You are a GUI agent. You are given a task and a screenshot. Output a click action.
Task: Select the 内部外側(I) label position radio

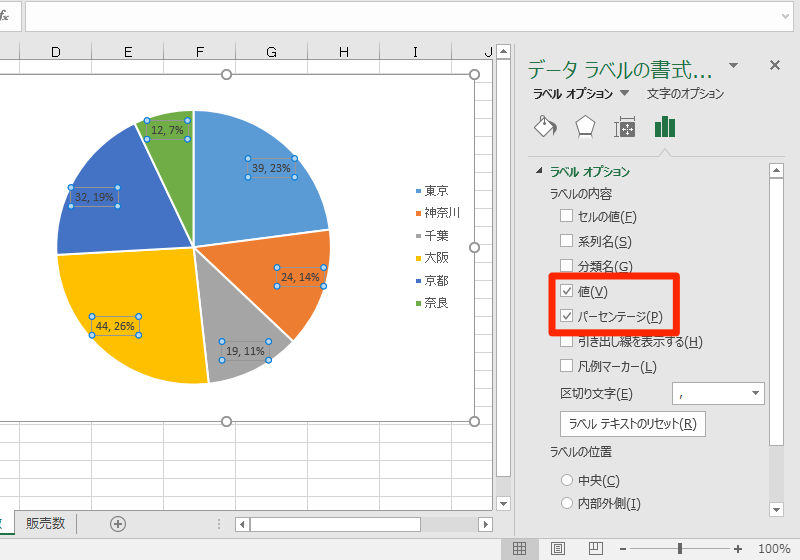click(x=567, y=503)
